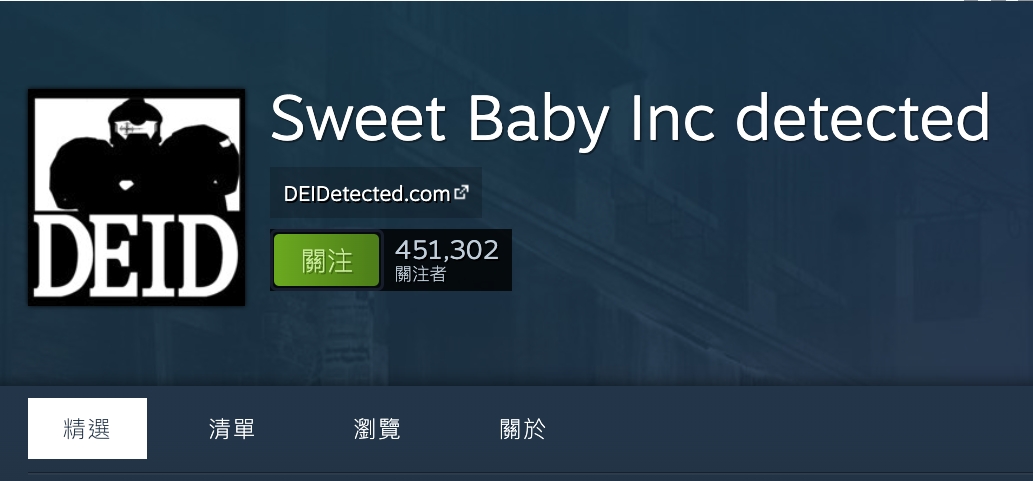Viewport: 1033px width, 481px height.
Task: Click the dark chip containing DEIDetected.com
Action: tap(376, 192)
